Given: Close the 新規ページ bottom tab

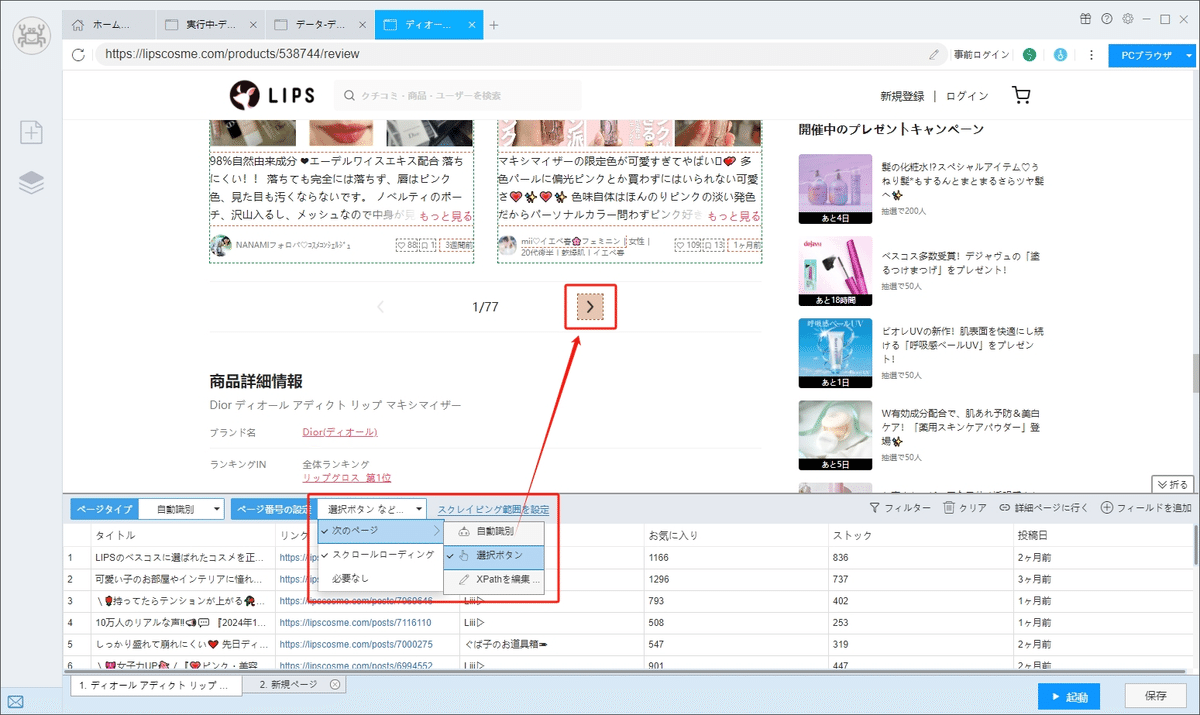Looking at the screenshot, I should pos(335,685).
